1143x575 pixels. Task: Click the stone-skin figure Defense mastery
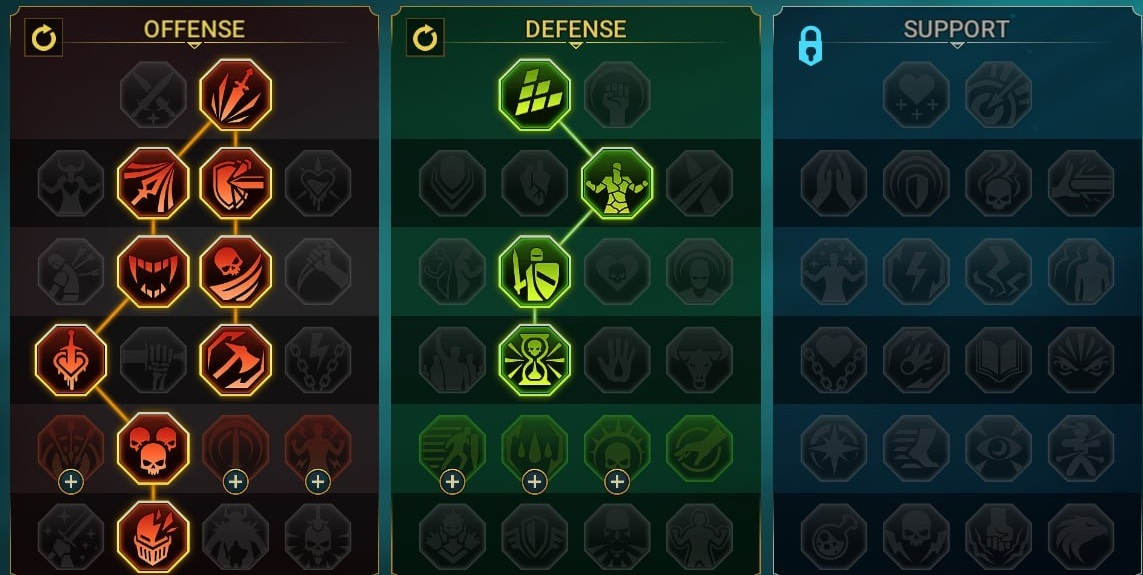coord(617,182)
